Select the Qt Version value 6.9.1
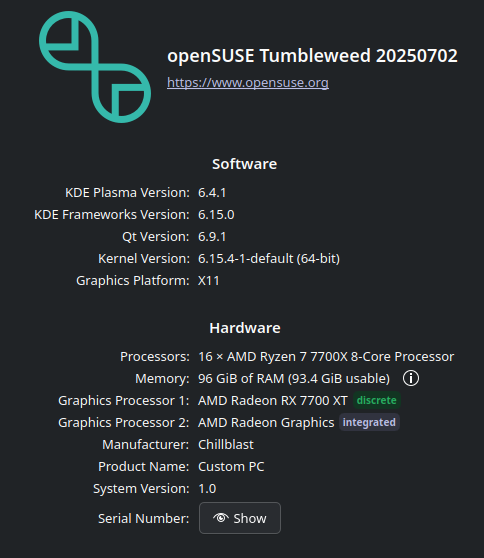This screenshot has height=558, width=484. click(212, 237)
